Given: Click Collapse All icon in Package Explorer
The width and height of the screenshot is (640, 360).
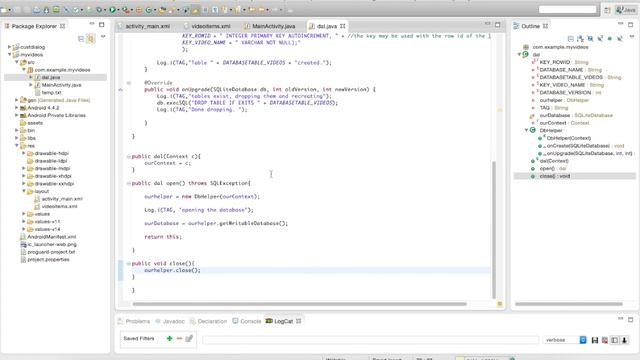Looking at the screenshot, I should pyautogui.click(x=81, y=38).
